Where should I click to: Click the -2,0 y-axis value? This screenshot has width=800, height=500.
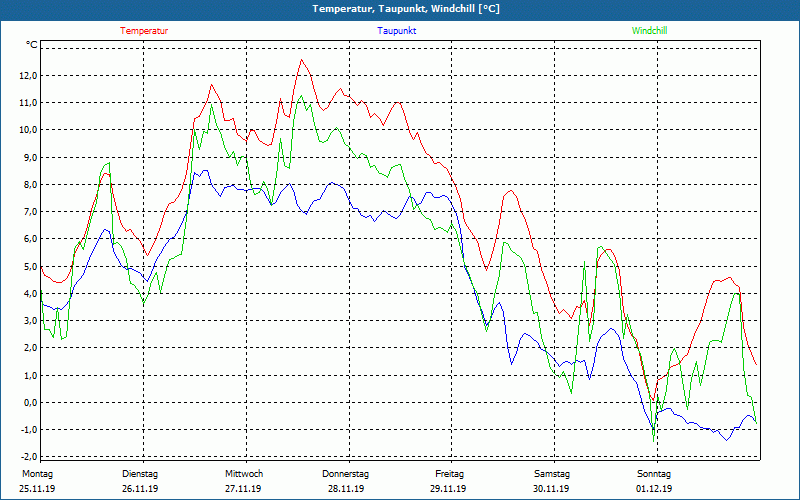coord(30,456)
